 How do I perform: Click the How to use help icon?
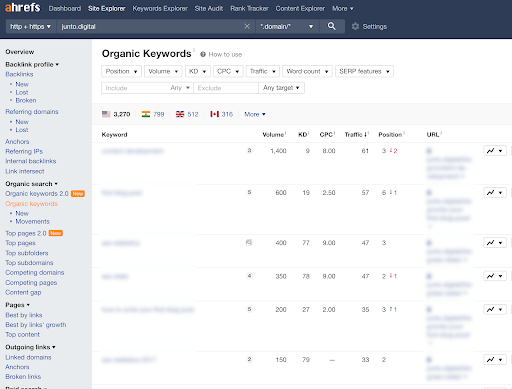coord(203,54)
